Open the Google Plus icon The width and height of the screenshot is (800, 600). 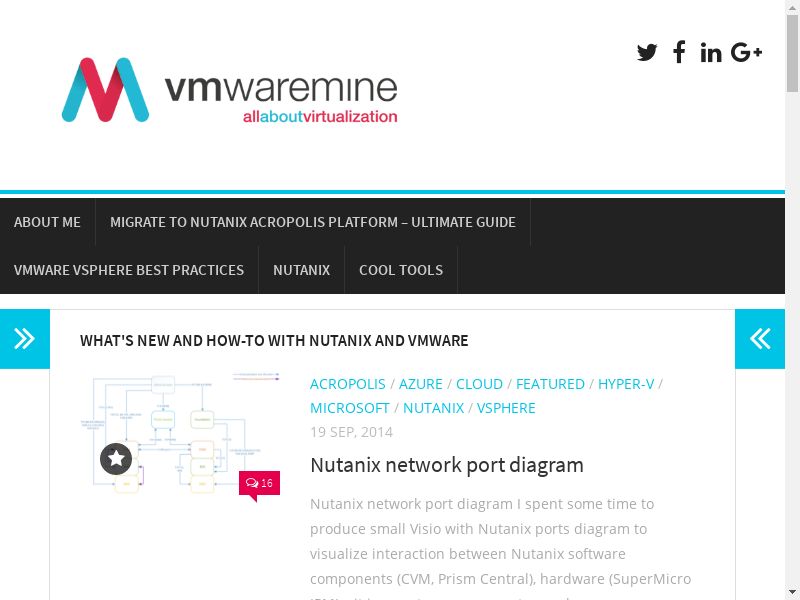pos(746,52)
